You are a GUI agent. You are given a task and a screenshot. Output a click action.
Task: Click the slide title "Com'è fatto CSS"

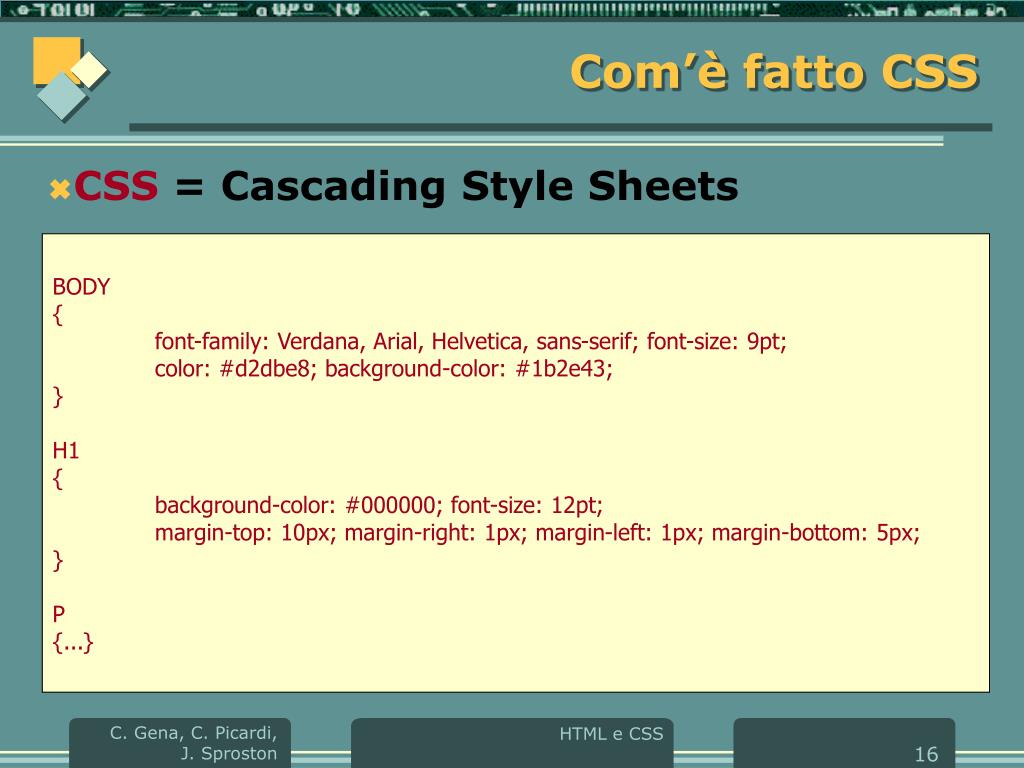pyautogui.click(x=775, y=72)
